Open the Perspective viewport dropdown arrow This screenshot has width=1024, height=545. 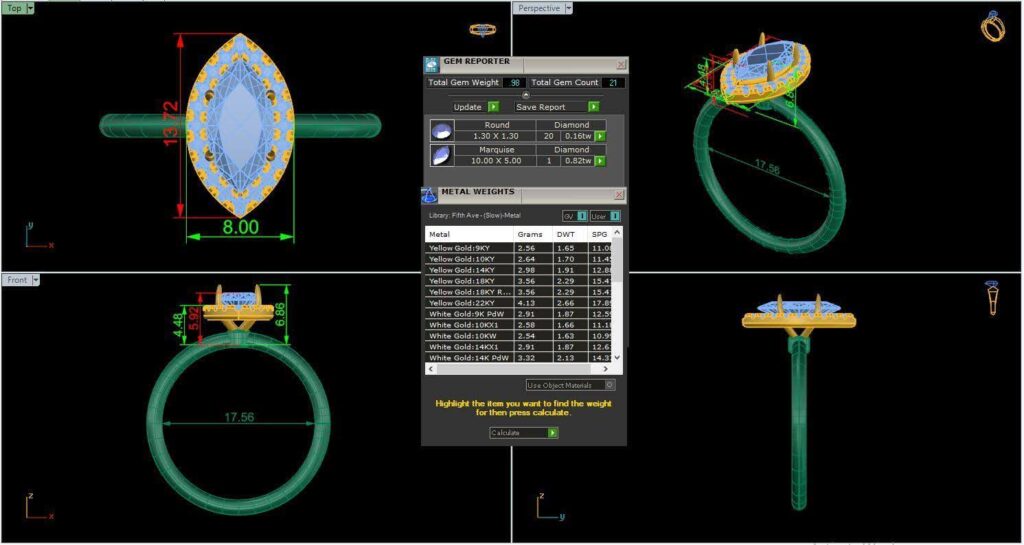tap(568, 8)
